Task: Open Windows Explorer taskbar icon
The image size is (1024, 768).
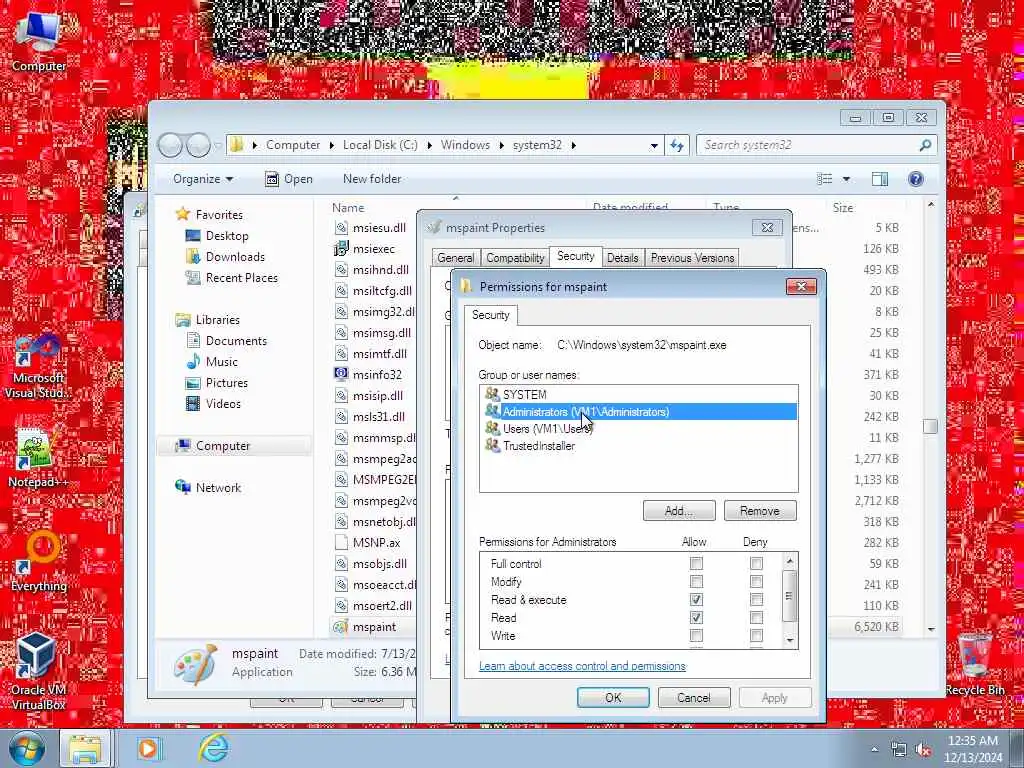Action: tap(86, 748)
